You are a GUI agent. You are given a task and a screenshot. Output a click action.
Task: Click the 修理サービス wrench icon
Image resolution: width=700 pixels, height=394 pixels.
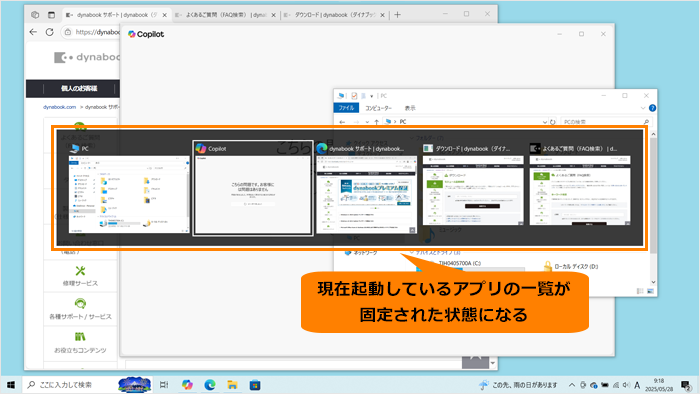[80, 270]
